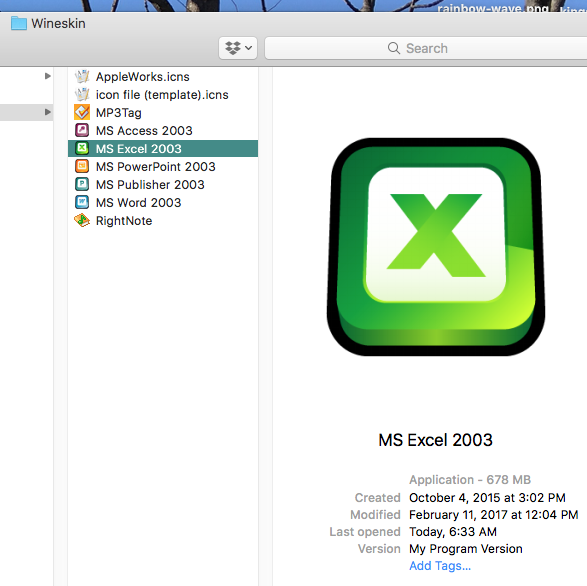Open the Dropbox toolbar dropdown
This screenshot has height=586, width=587.
pyautogui.click(x=238, y=48)
